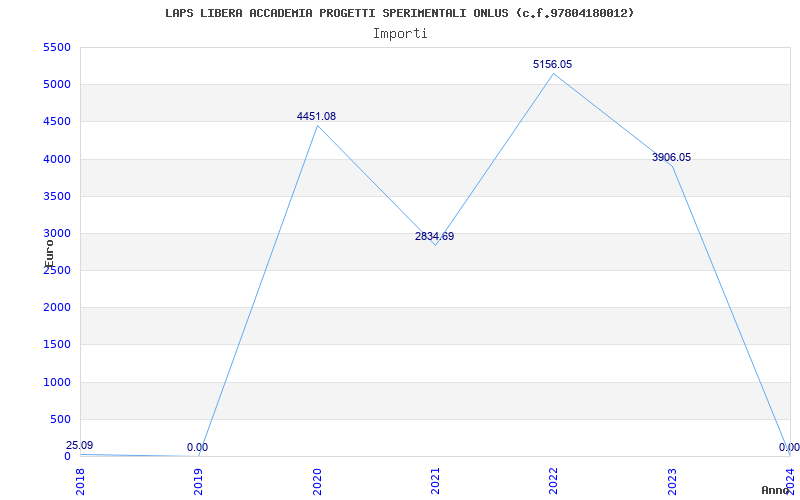
Task: Click the 0.00 label above 2024
Action: point(789,447)
